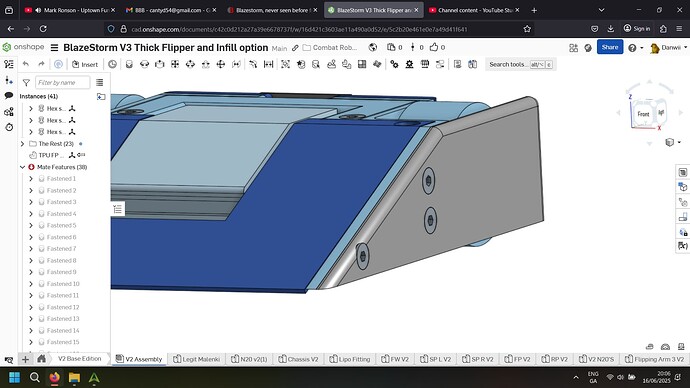Image resolution: width=690 pixels, height=388 pixels.
Task: Expand The Rest (23) folder
Action: click(x=22, y=143)
